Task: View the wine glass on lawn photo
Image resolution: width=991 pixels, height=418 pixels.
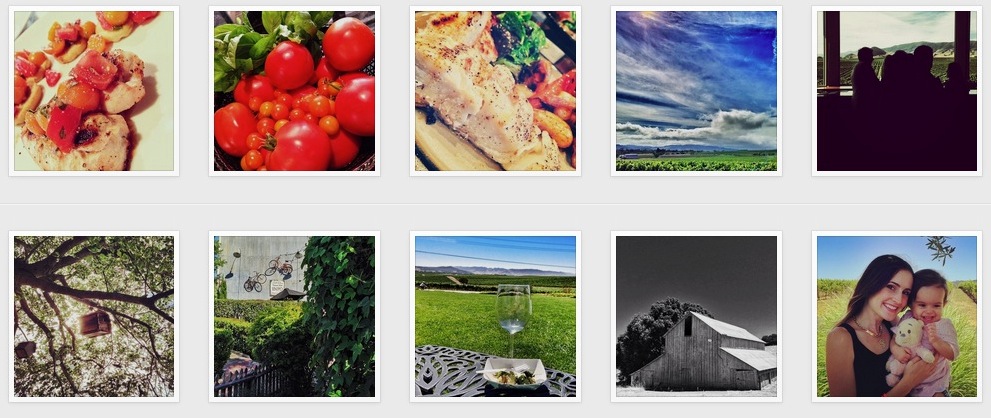Action: click(496, 316)
